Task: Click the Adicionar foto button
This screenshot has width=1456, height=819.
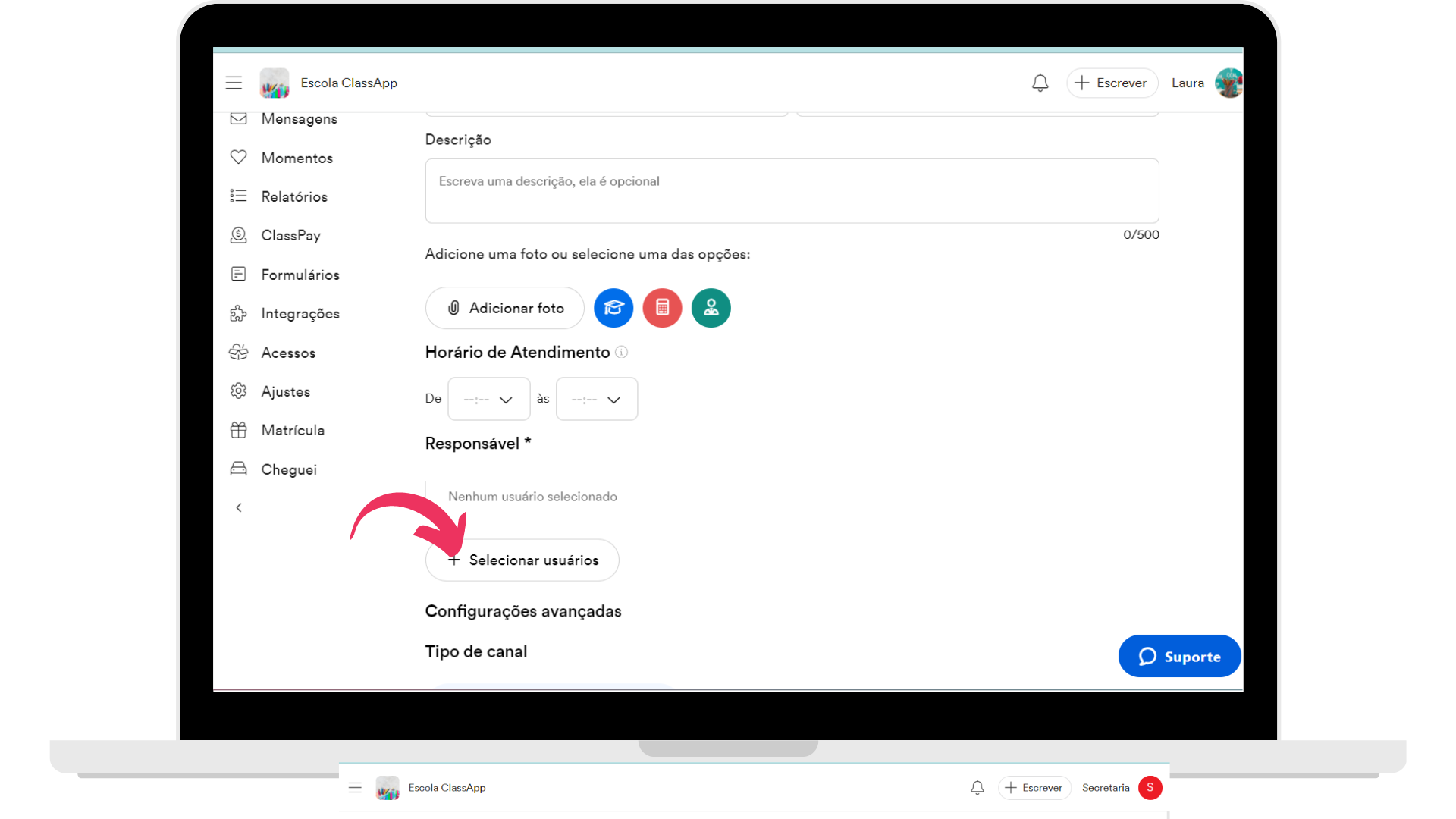Action: tap(505, 308)
